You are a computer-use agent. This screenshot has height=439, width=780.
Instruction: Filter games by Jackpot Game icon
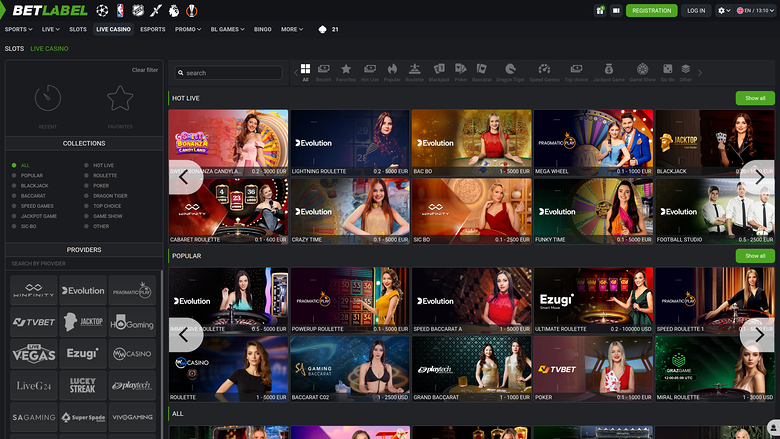(608, 72)
